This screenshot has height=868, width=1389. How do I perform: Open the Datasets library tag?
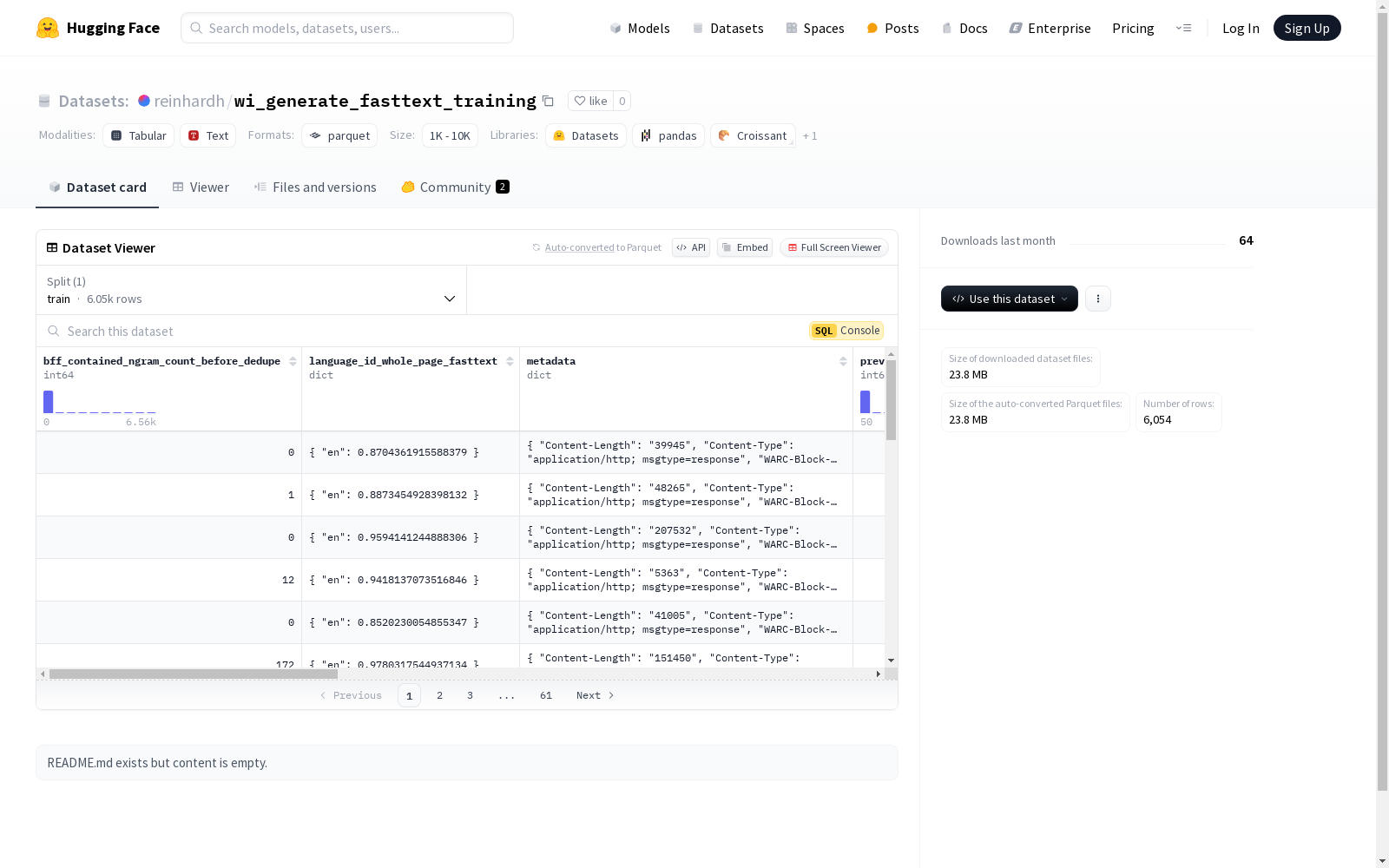pos(586,135)
